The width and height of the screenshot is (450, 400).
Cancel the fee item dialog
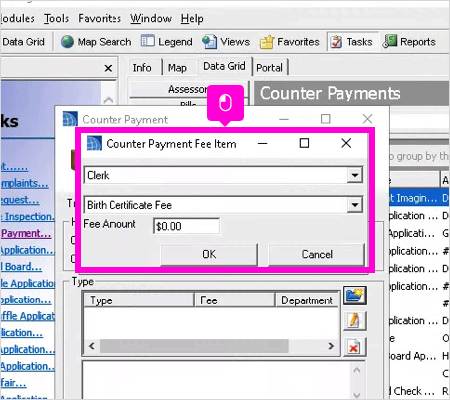tap(317, 254)
